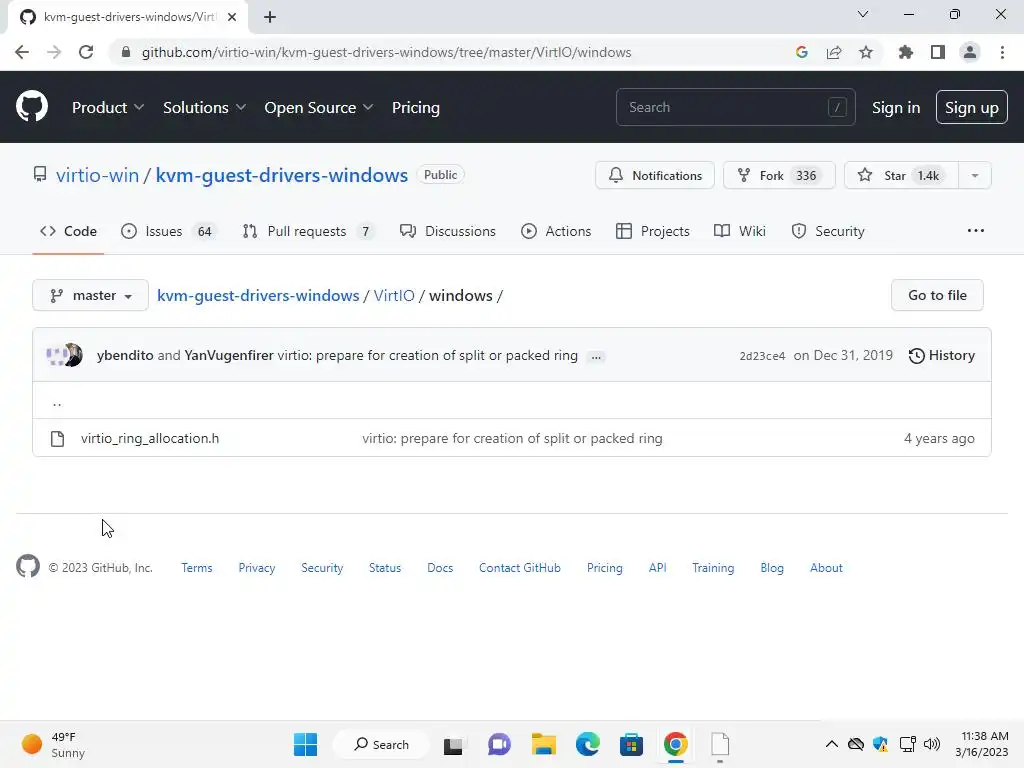Open the latest commit message link in the header
Image resolution: width=1024 pixels, height=768 pixels.
click(427, 355)
